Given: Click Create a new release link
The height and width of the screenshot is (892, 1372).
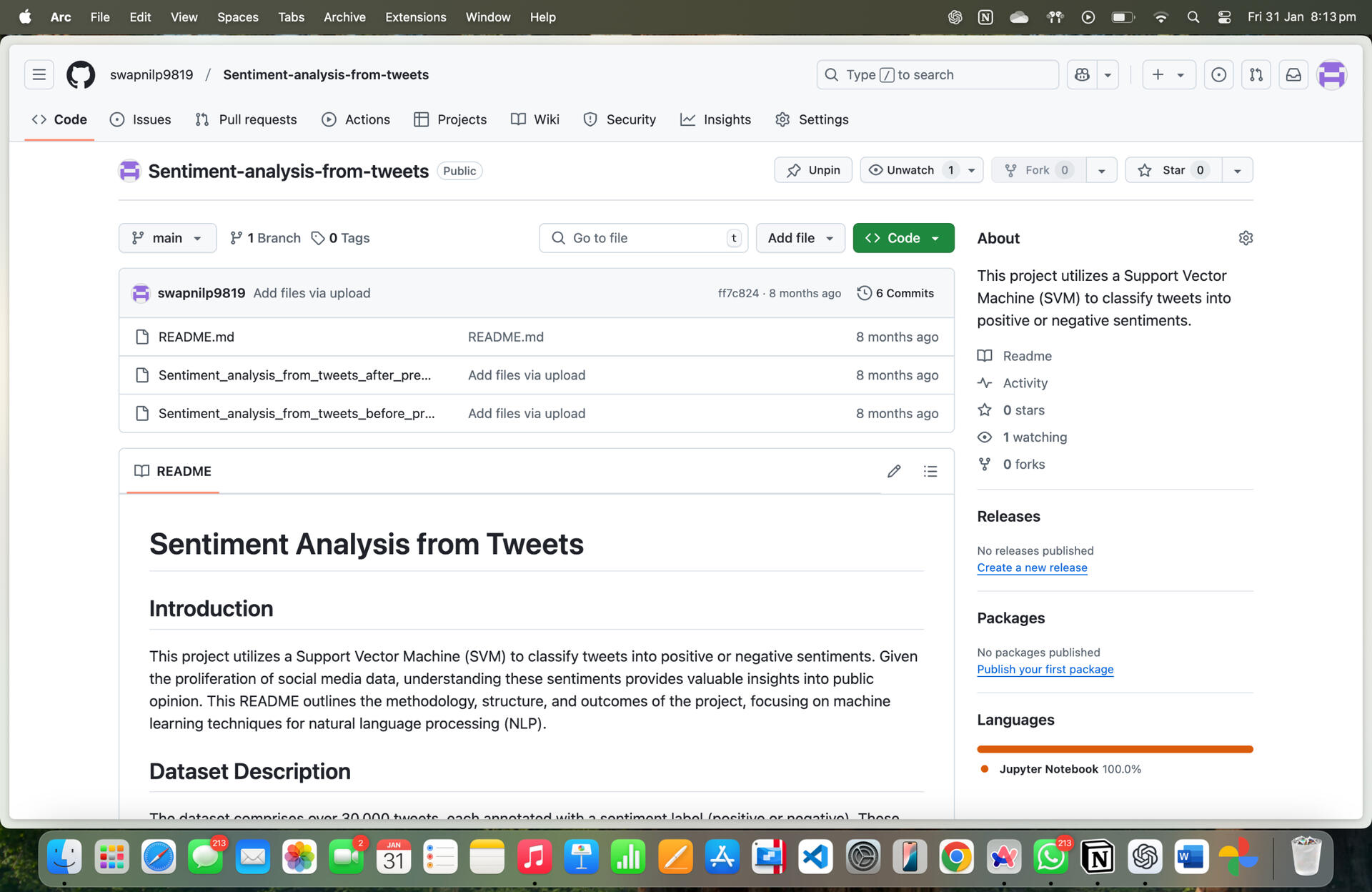Looking at the screenshot, I should point(1032,568).
